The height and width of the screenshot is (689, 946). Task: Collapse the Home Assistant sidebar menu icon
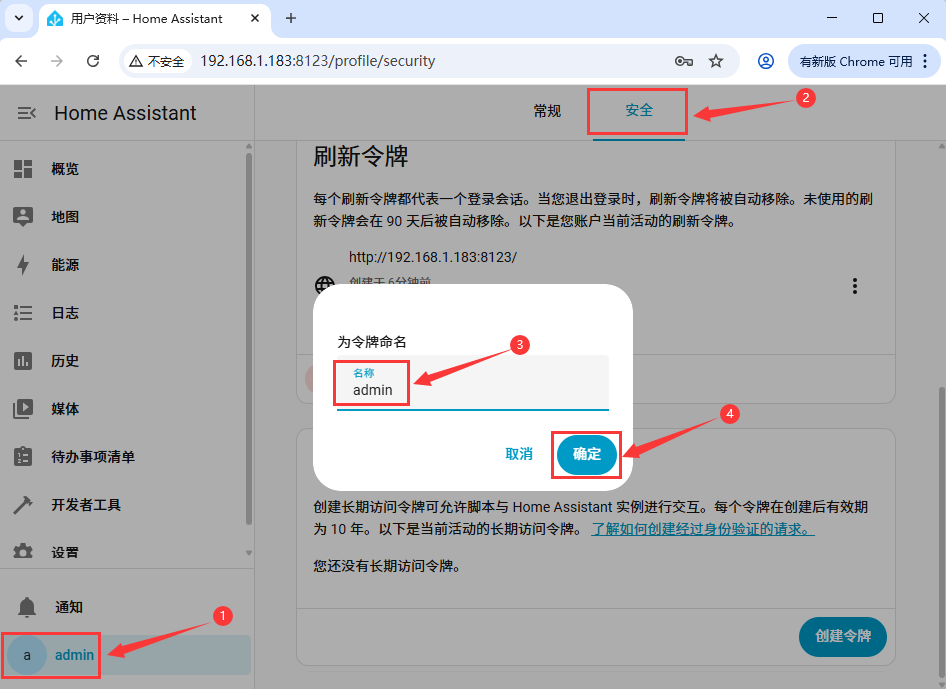(x=26, y=113)
